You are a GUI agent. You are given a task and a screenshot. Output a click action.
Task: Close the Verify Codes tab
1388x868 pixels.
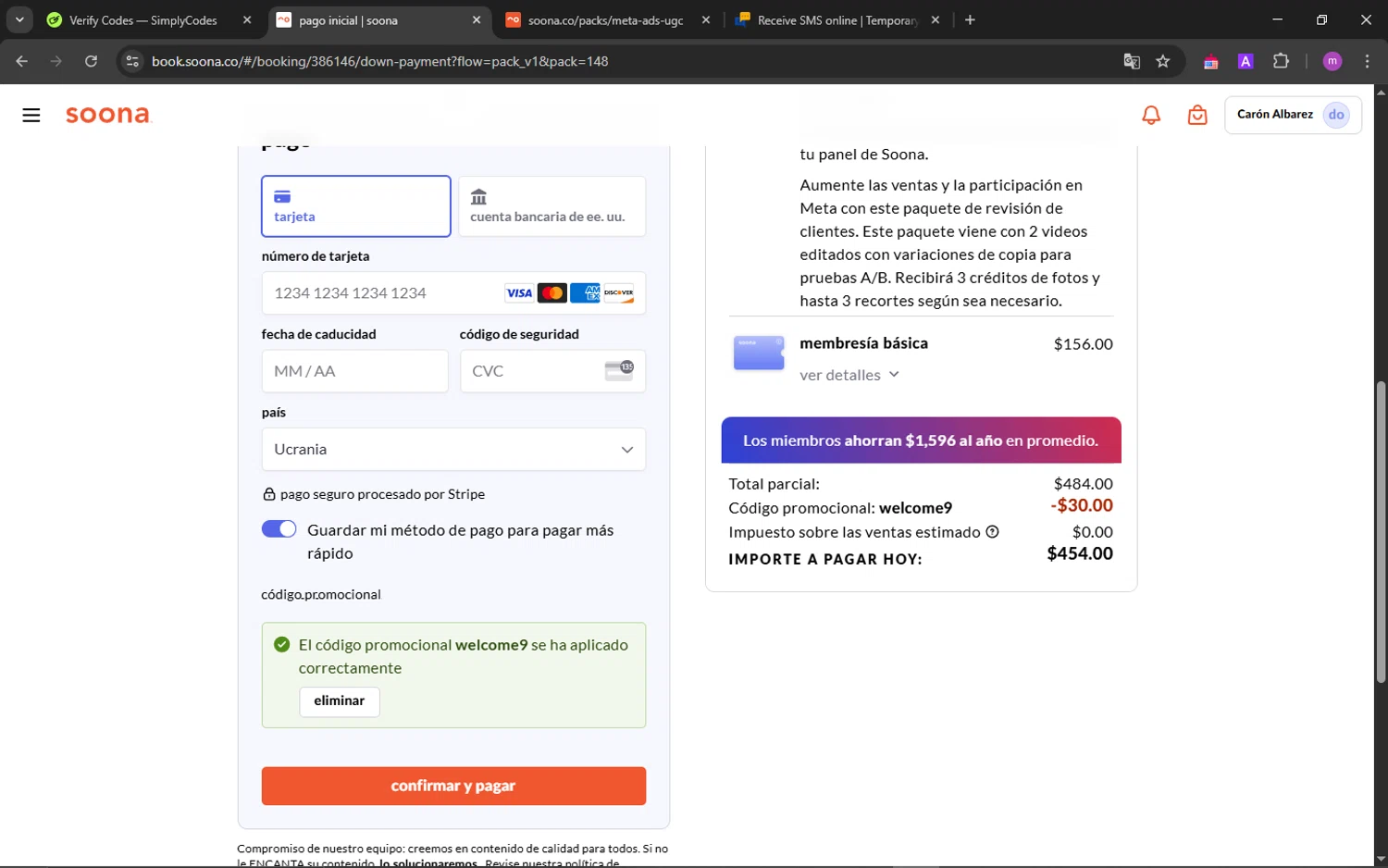[x=247, y=20]
